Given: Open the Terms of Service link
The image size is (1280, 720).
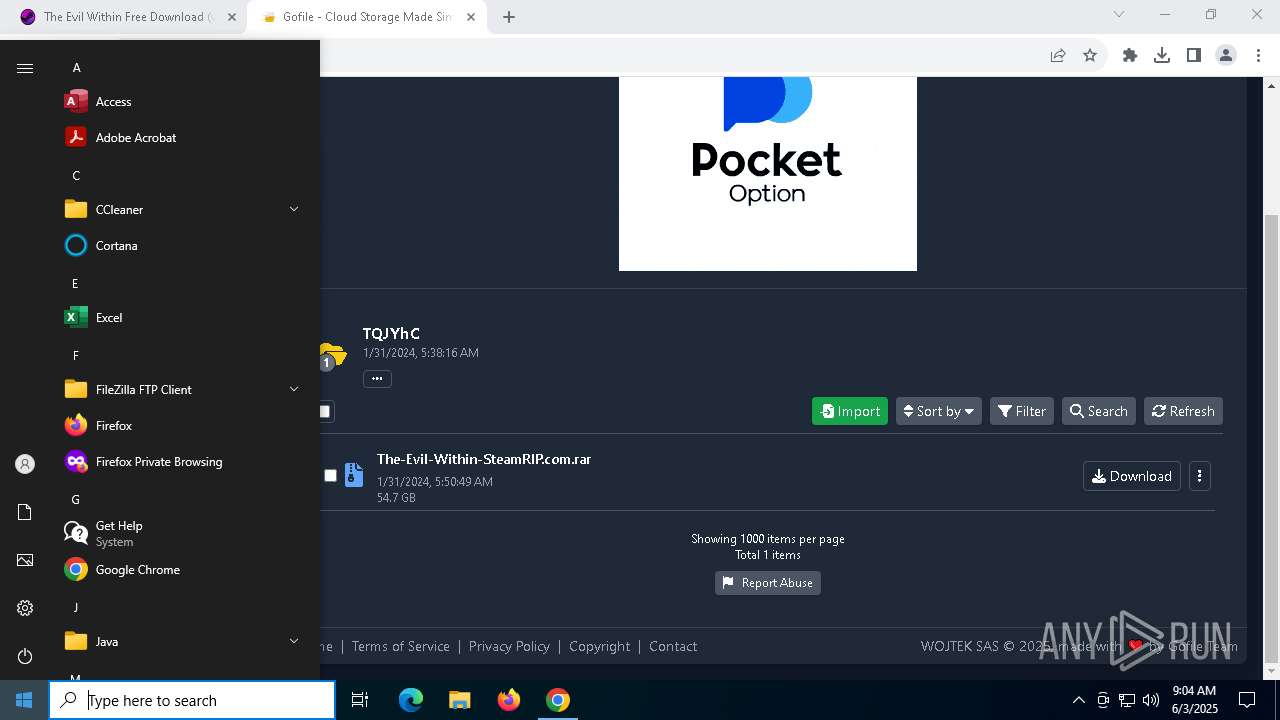Looking at the screenshot, I should tap(401, 646).
